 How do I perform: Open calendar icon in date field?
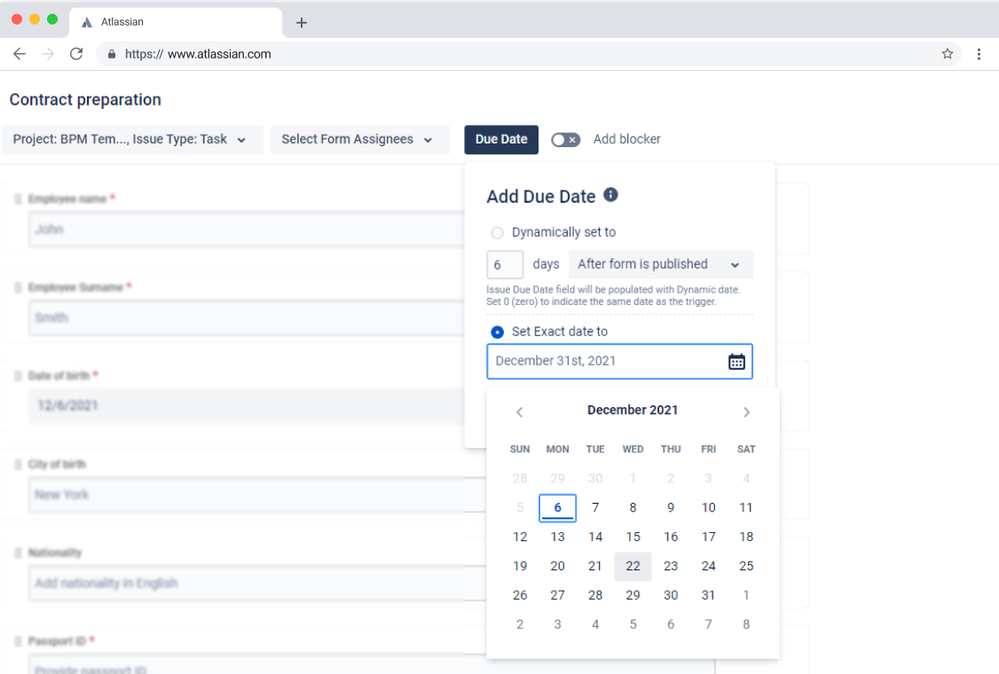(x=737, y=362)
